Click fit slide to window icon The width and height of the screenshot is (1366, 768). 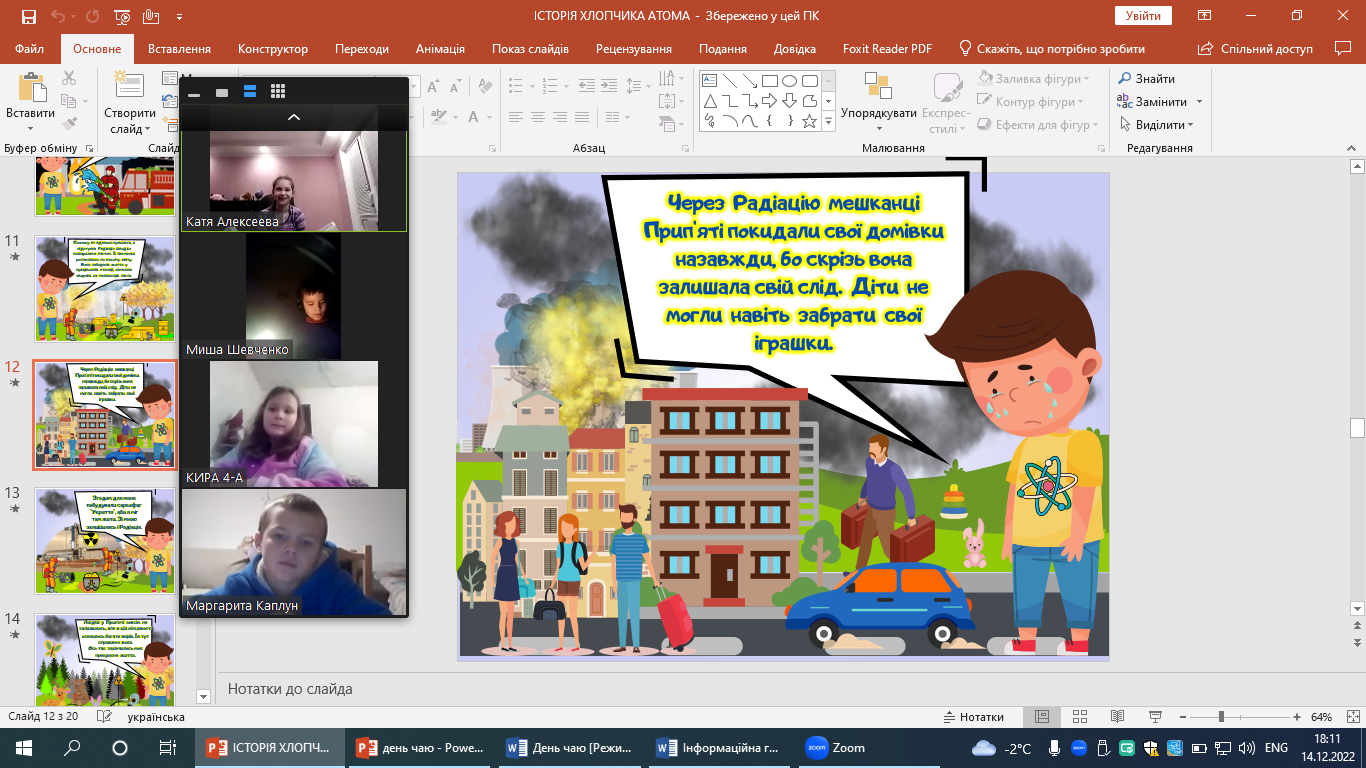1351,717
